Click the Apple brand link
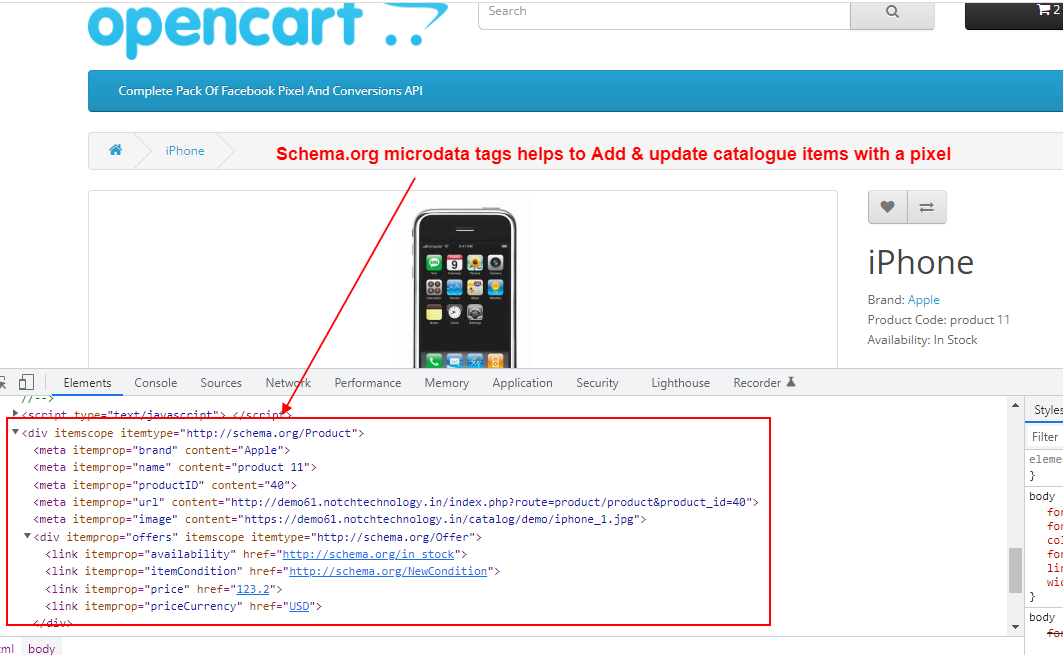 pos(923,300)
